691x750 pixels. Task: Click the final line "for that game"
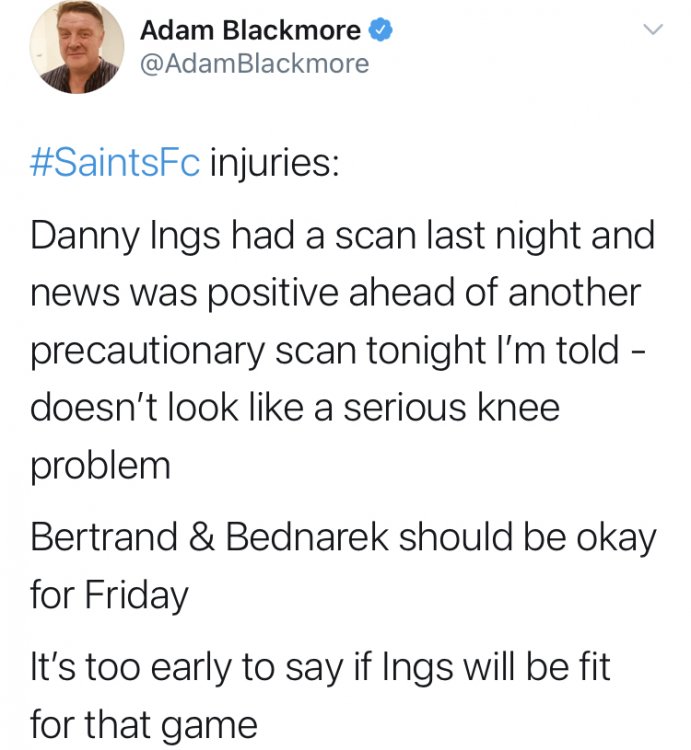(144, 721)
